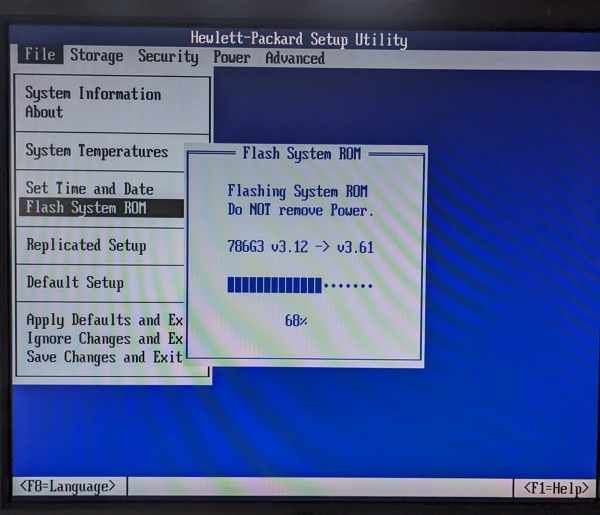Open the Power menu

(x=232, y=57)
